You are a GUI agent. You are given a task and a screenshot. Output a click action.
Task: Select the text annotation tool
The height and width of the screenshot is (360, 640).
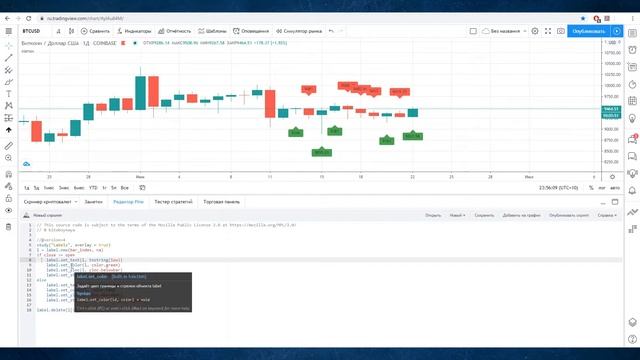click(x=9, y=94)
